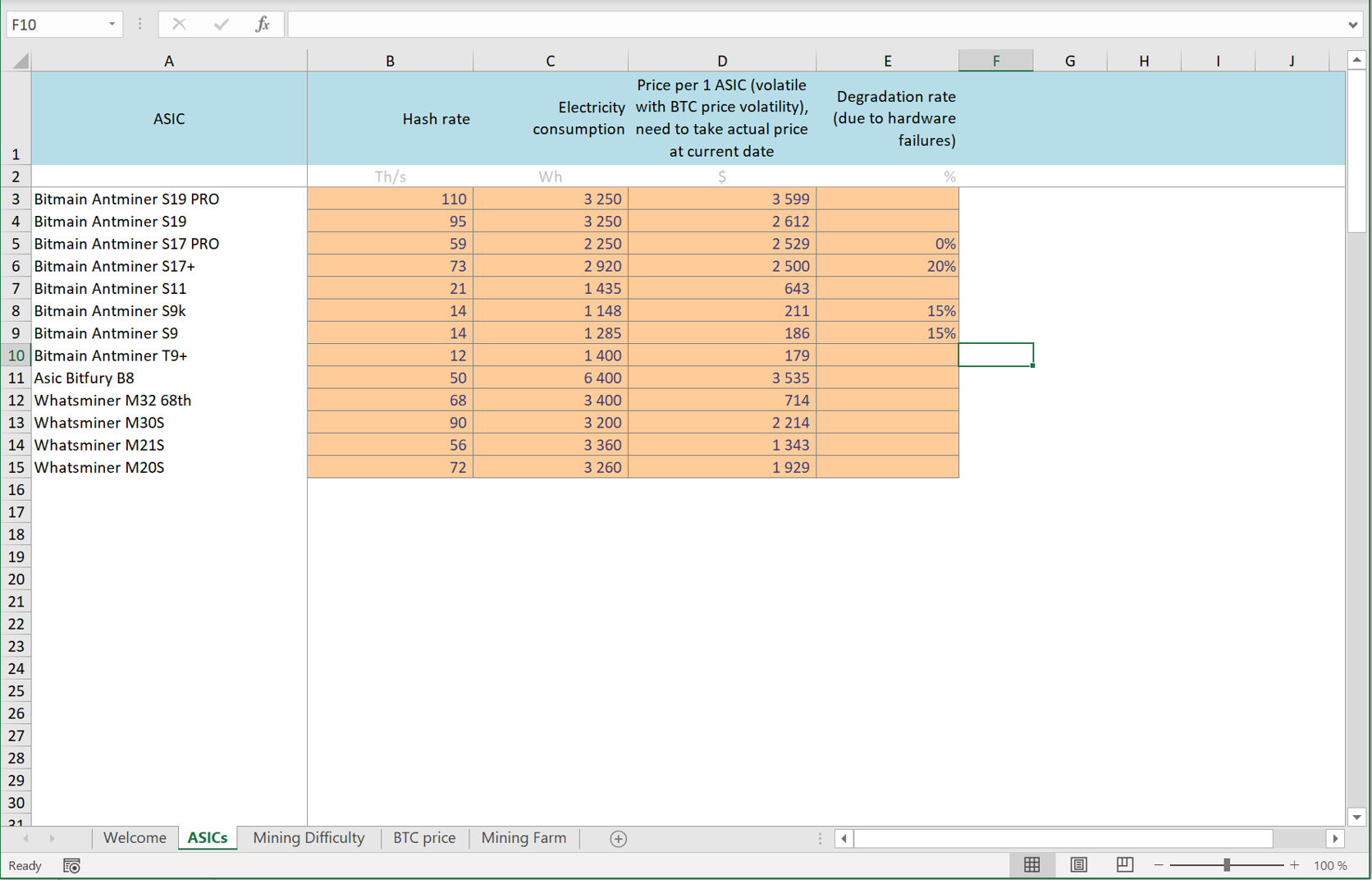Viewport: 1372px width, 880px height.
Task: Click vertical scrollbar up arrow
Action: coord(1356,60)
